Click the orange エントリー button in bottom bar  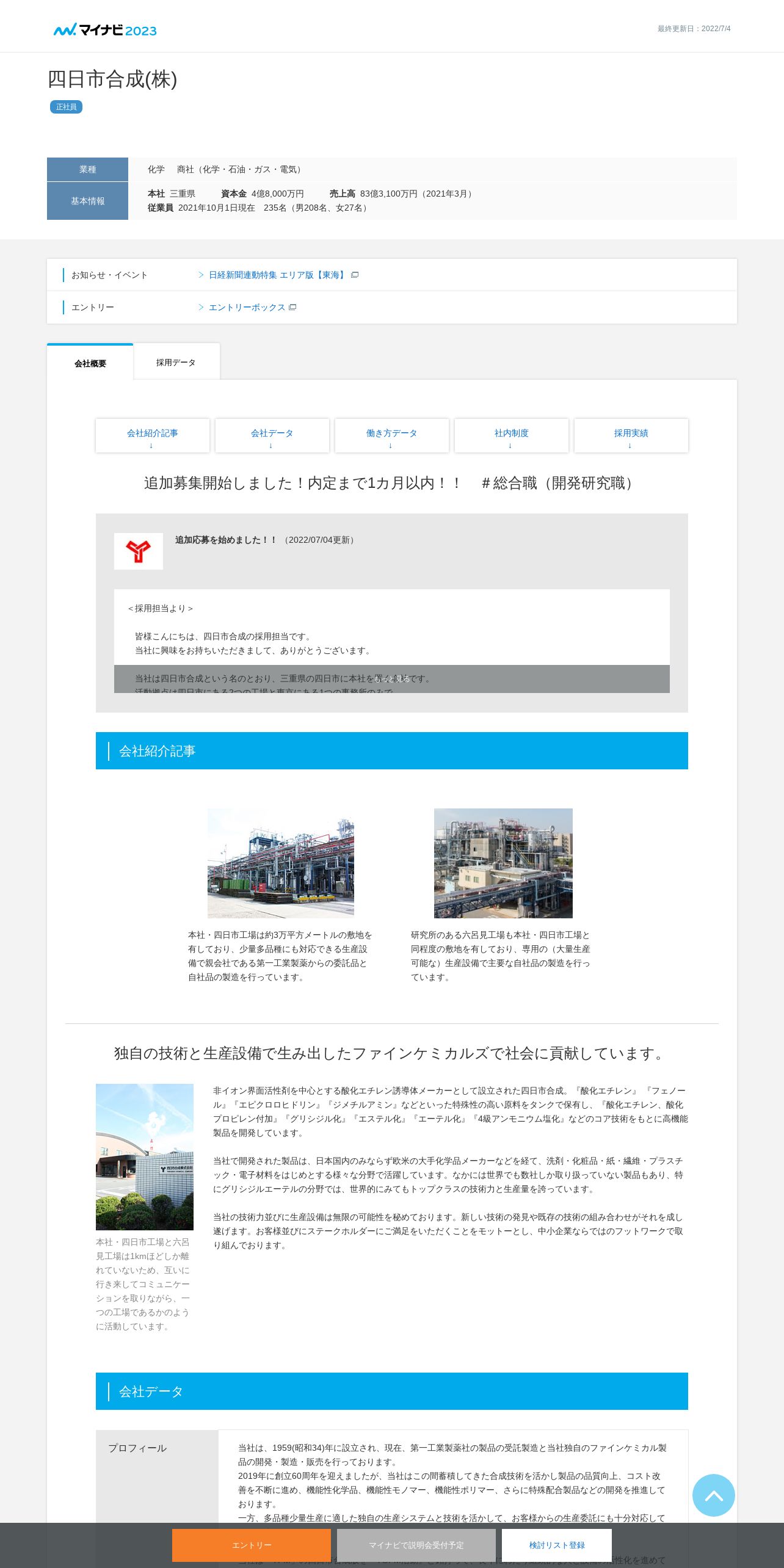[x=252, y=1545]
